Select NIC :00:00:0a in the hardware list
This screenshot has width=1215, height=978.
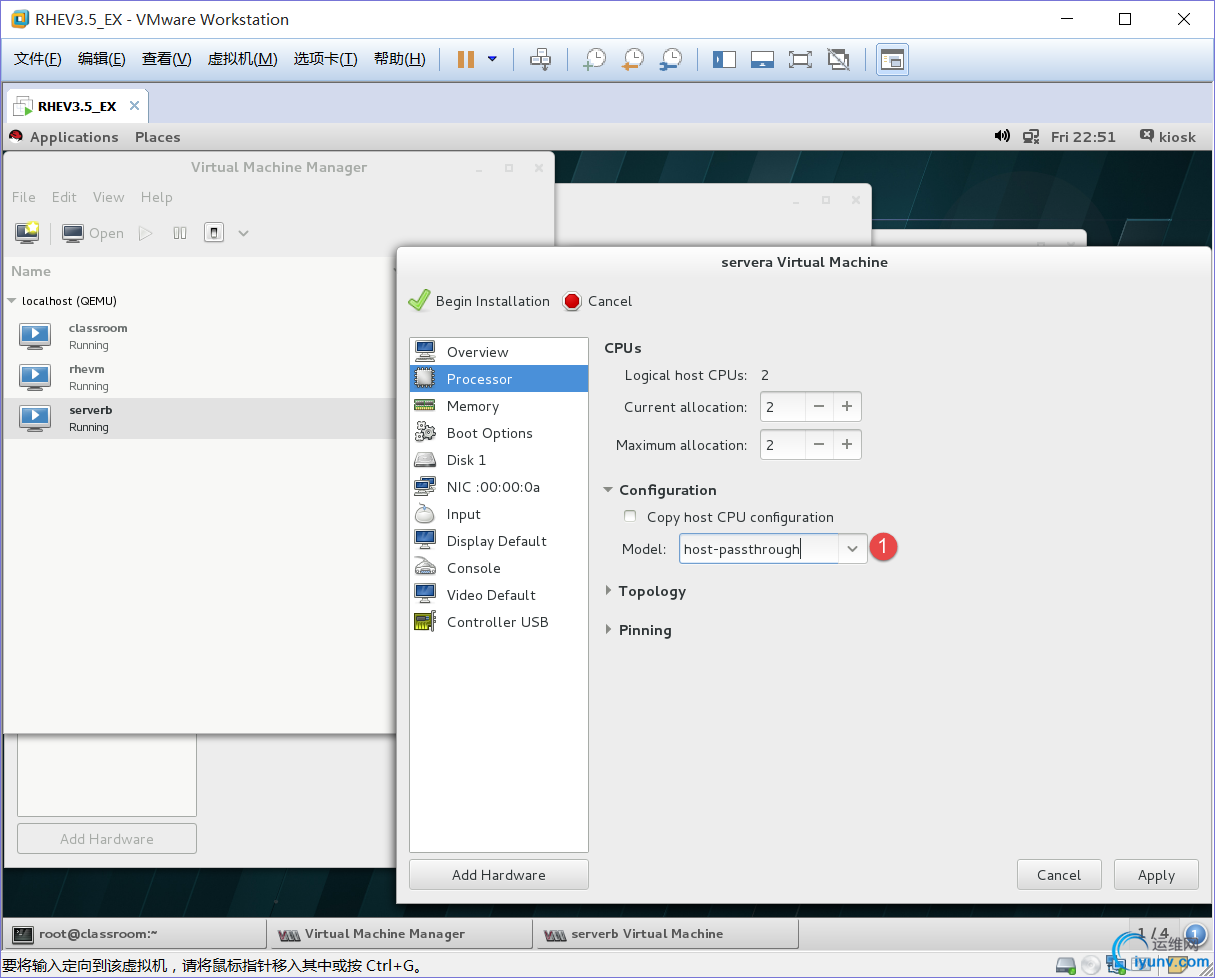tap(499, 487)
